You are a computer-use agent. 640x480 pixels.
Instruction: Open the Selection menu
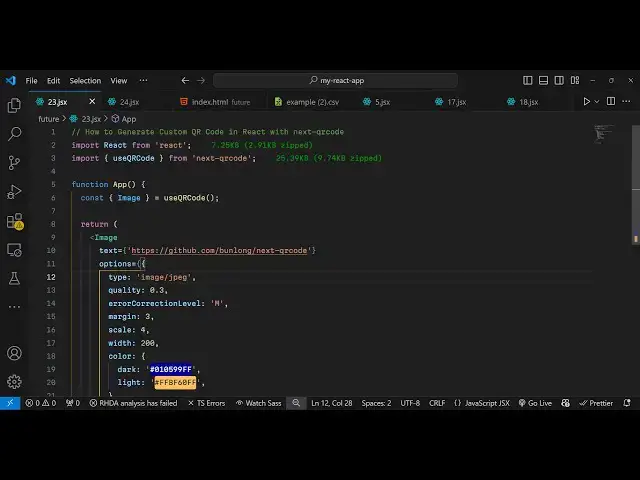85,81
